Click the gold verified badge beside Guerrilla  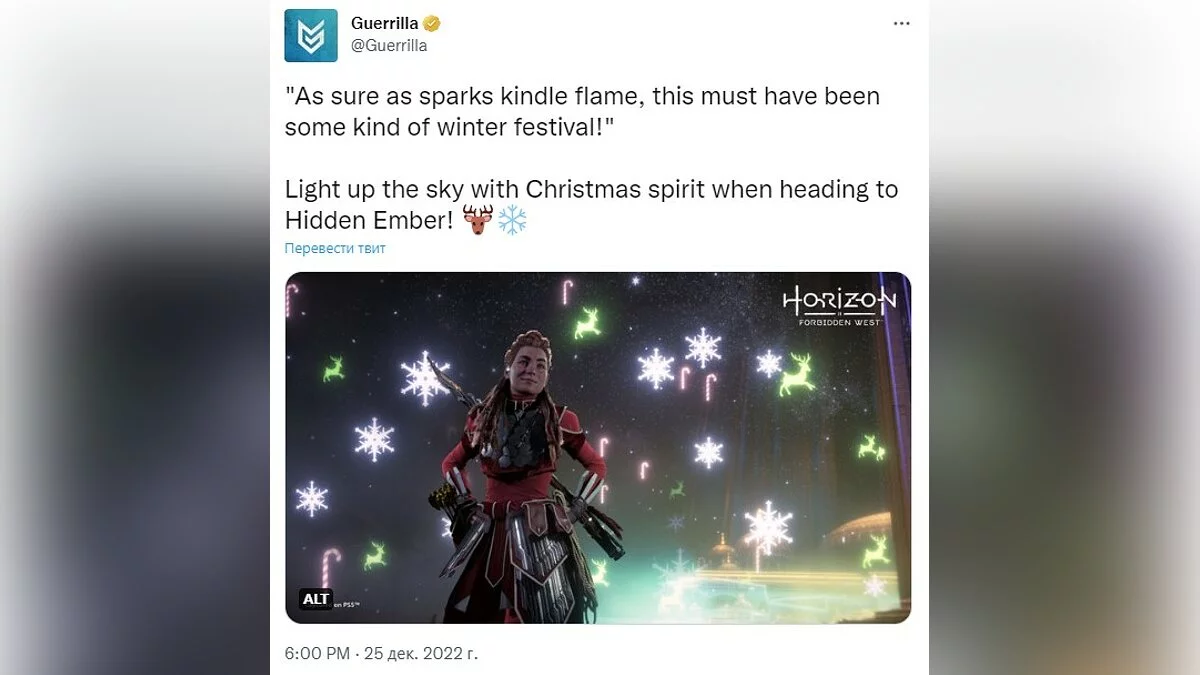(433, 23)
